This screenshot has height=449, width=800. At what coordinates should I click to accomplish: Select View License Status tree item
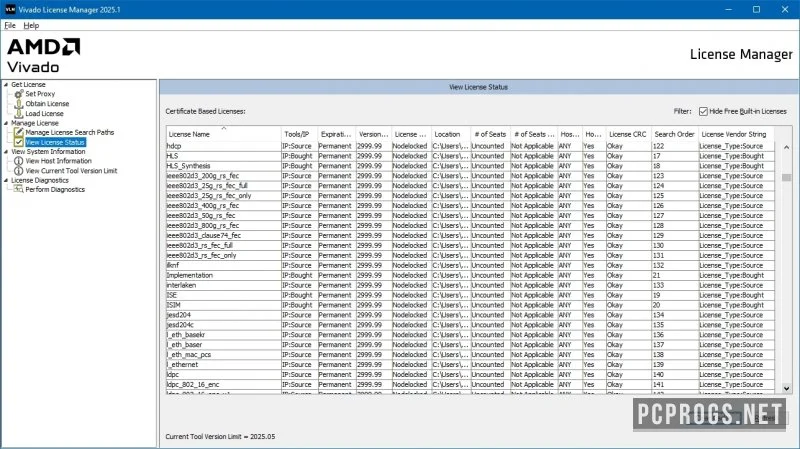click(x=55, y=142)
